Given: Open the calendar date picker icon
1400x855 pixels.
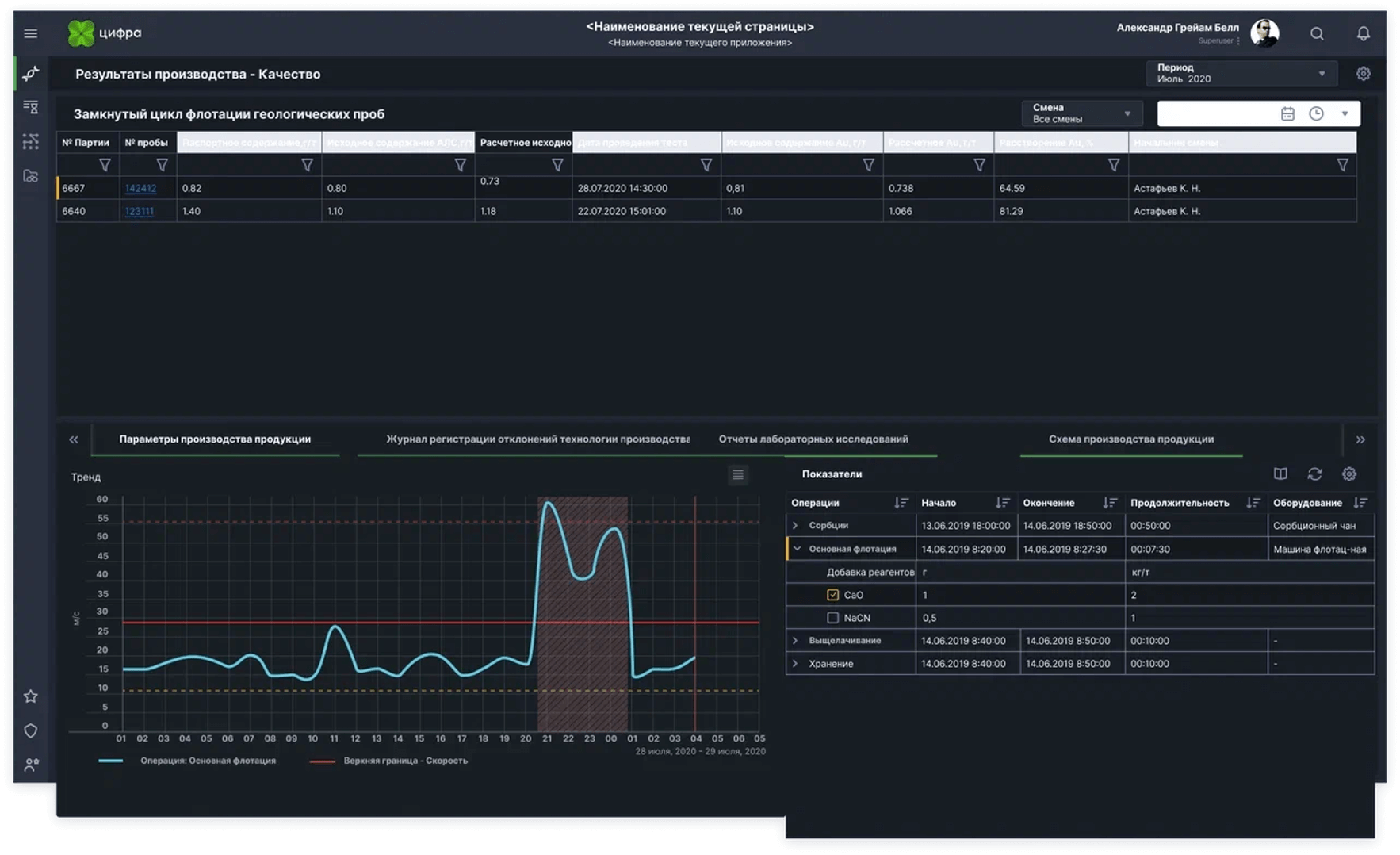Looking at the screenshot, I should pyautogui.click(x=1287, y=113).
